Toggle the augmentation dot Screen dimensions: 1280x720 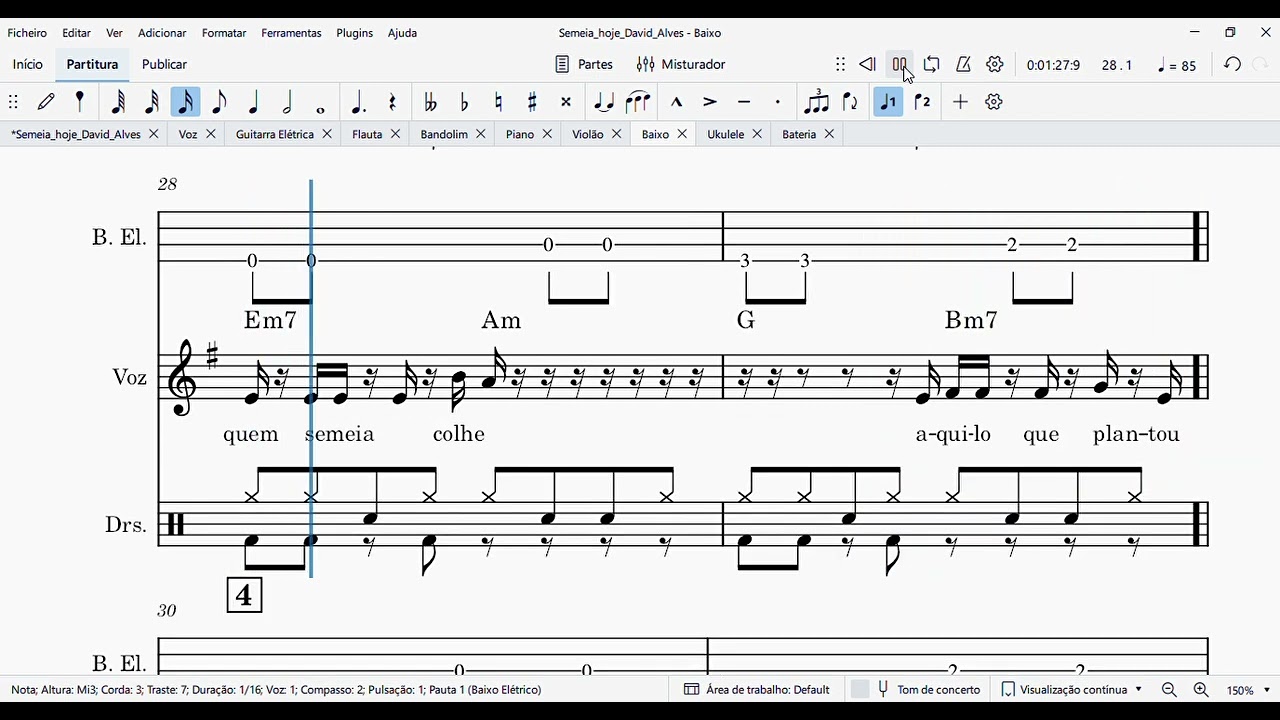coord(358,102)
